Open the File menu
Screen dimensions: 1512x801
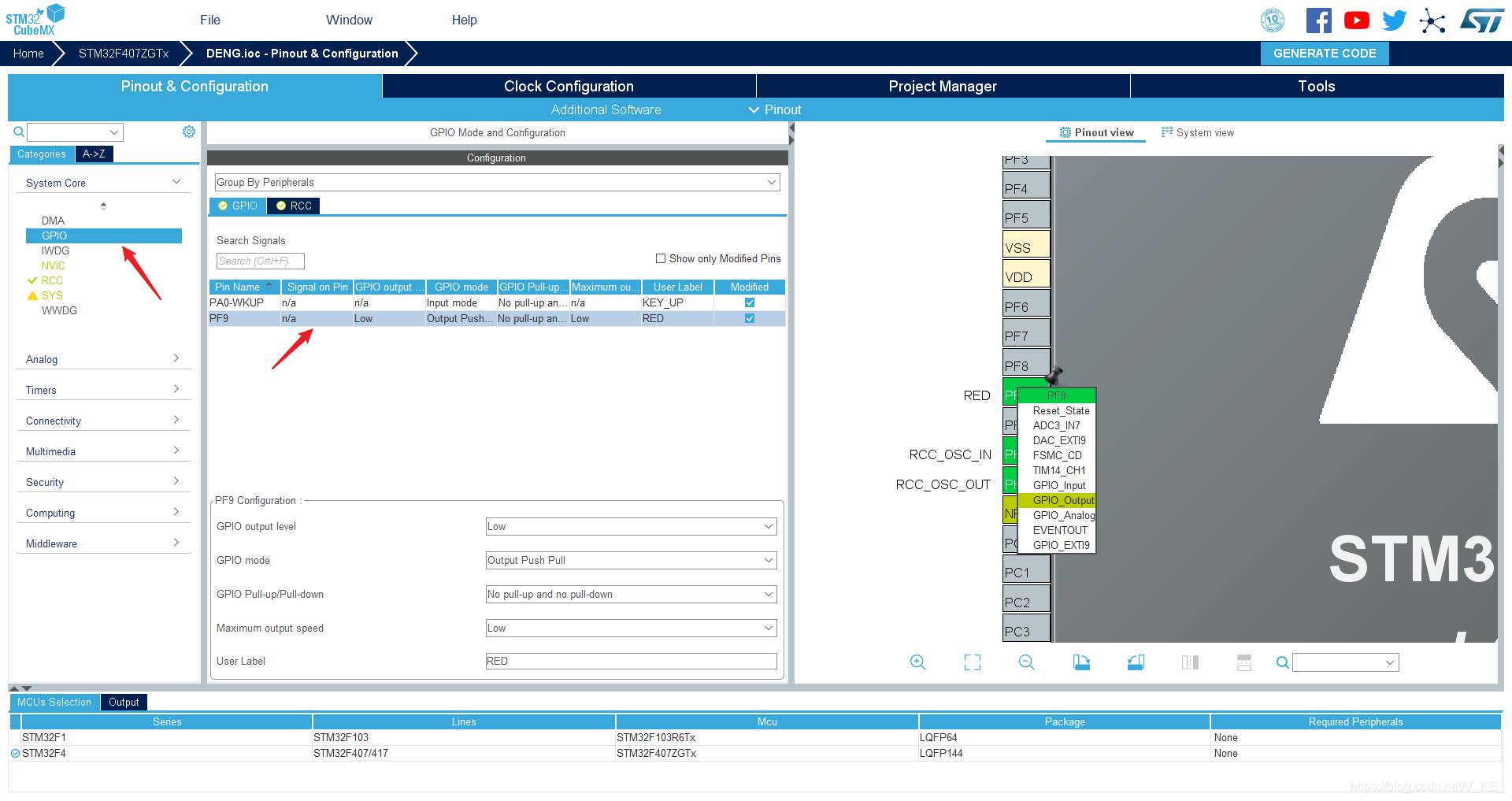click(210, 20)
